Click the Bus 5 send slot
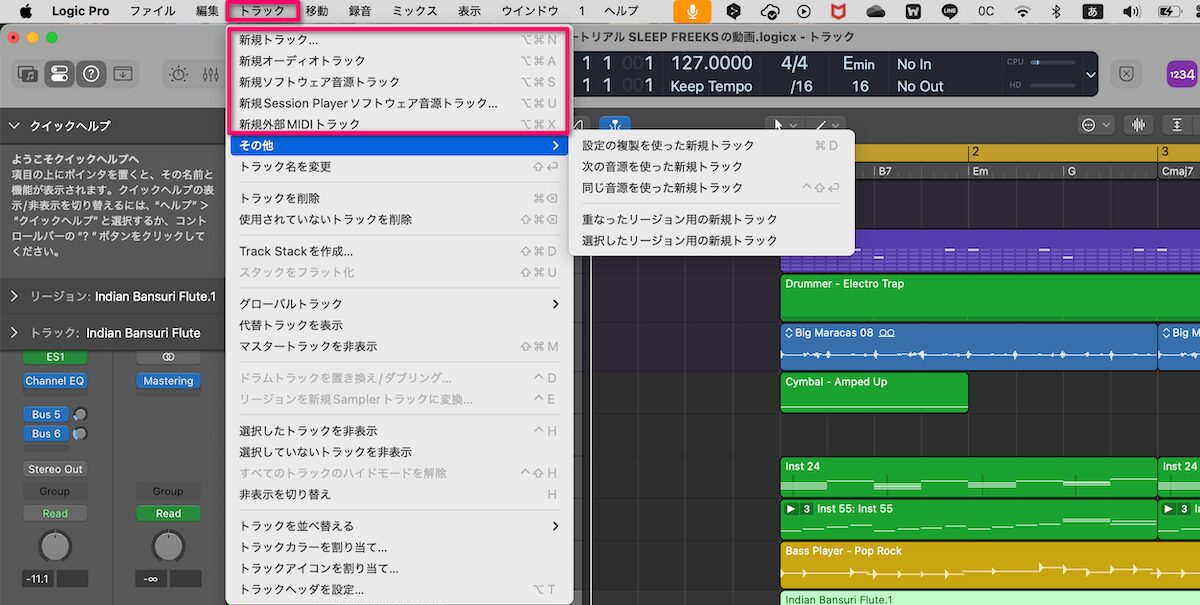Screen dimensions: 1200x605 coord(46,414)
